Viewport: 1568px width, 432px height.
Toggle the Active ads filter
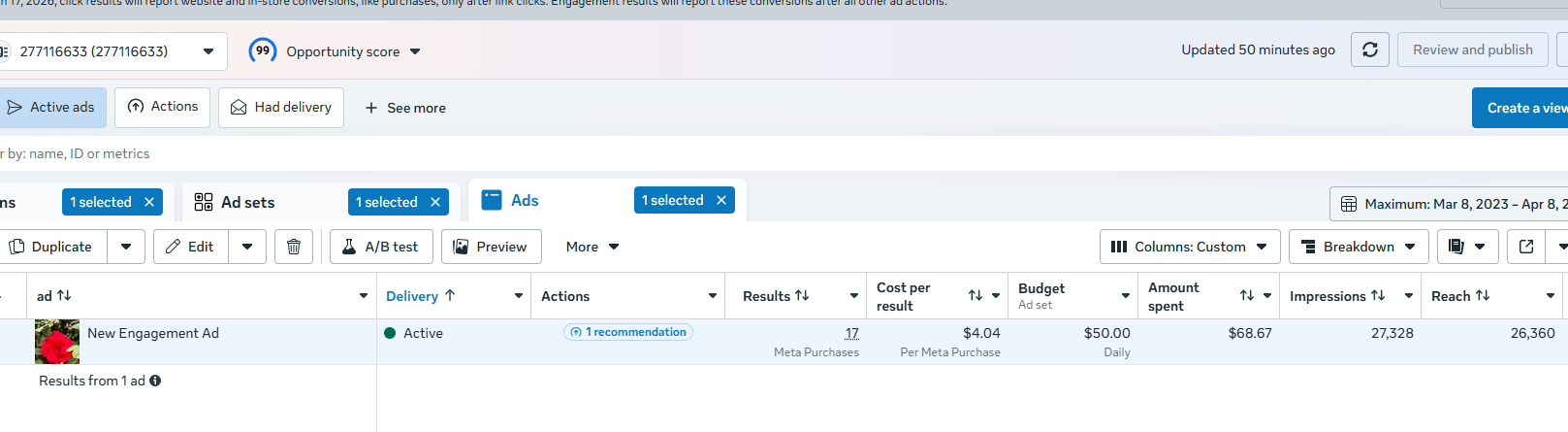pyautogui.click(x=51, y=107)
